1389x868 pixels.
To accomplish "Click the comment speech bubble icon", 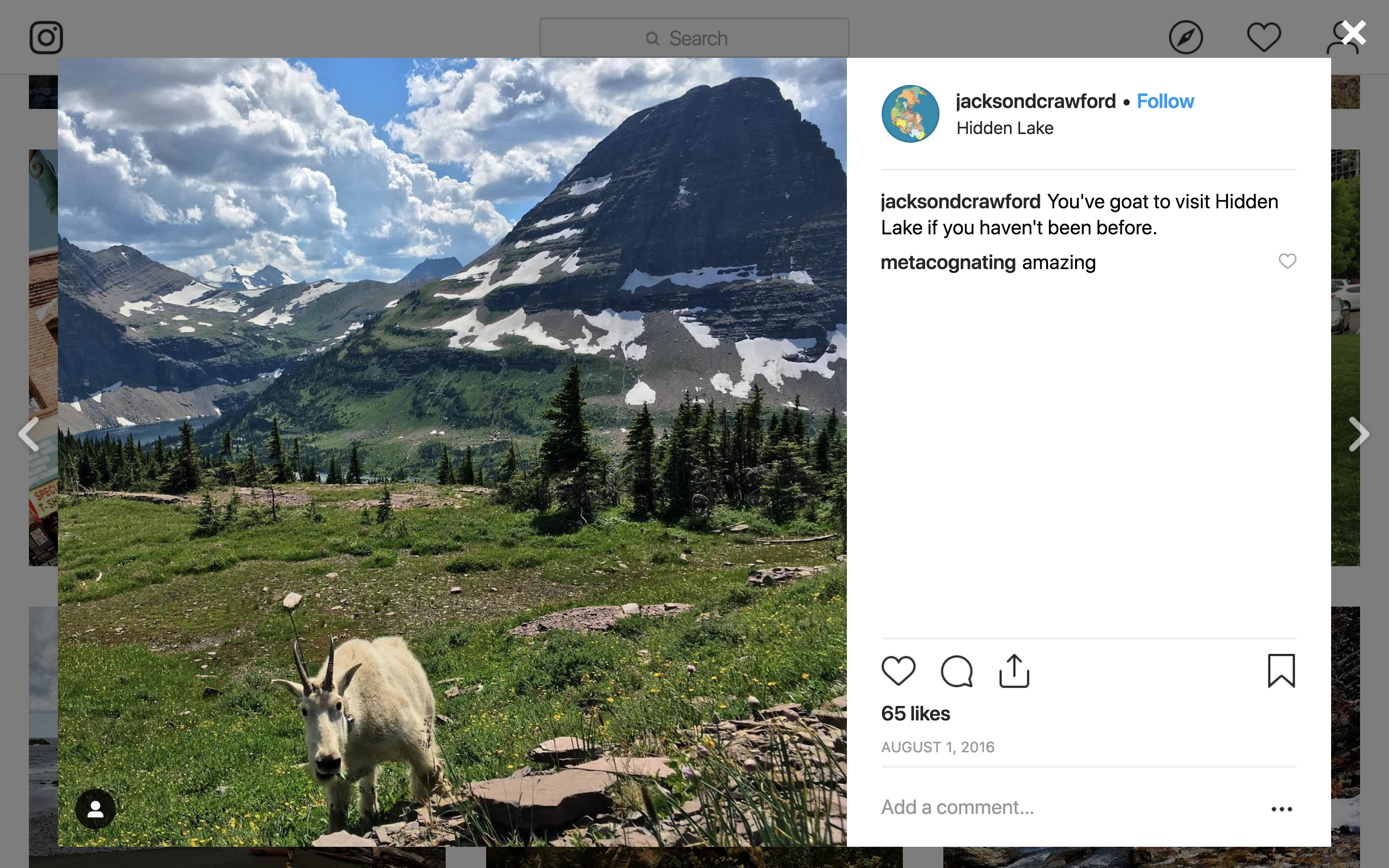I will [x=956, y=670].
